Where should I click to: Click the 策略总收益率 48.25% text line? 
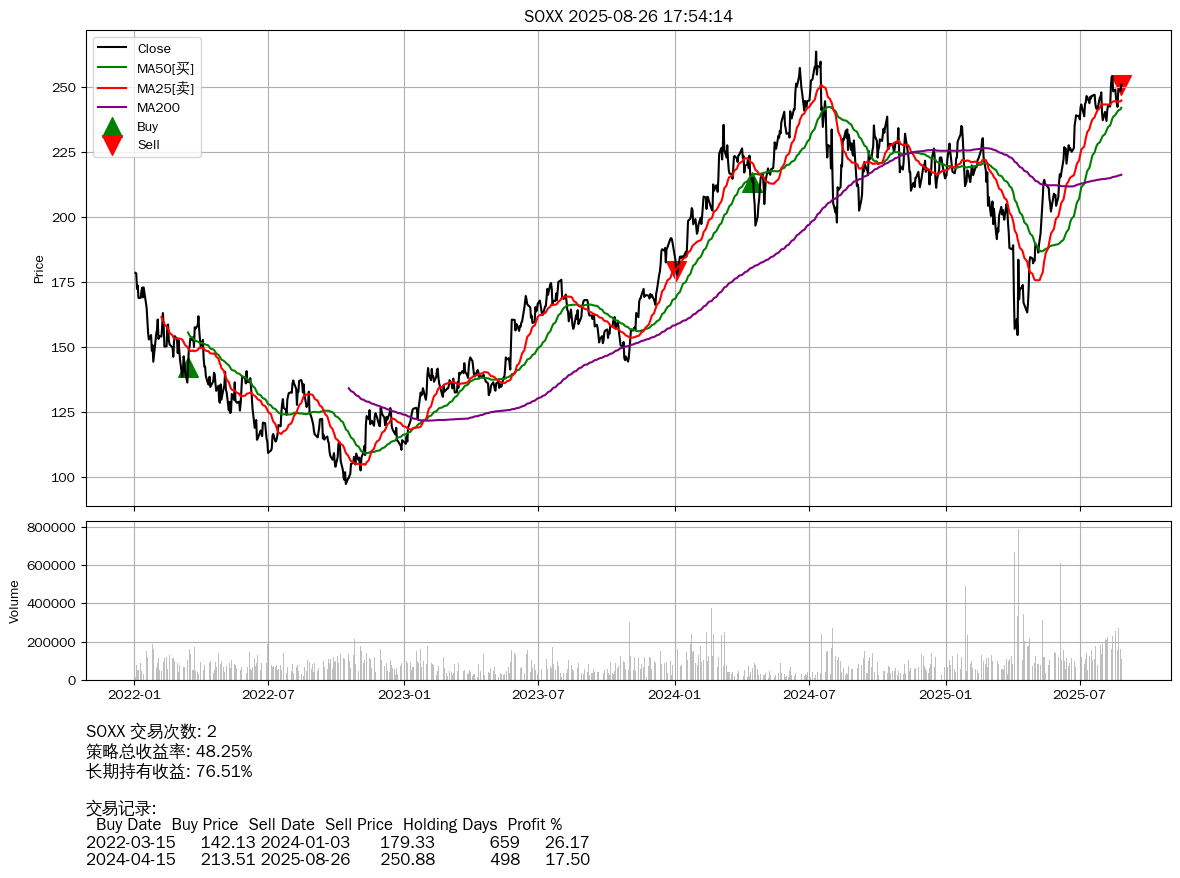[169, 751]
